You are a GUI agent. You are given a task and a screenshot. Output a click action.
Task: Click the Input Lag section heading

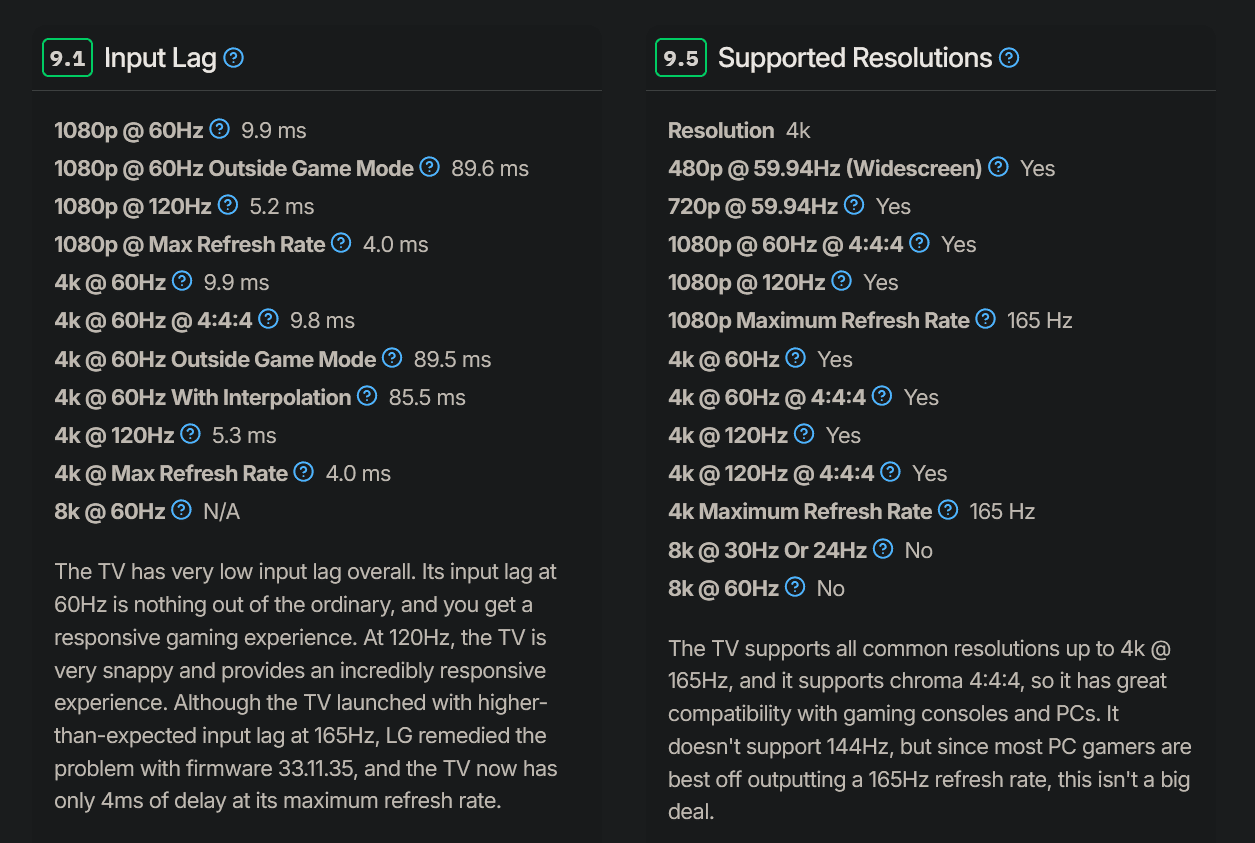coord(160,58)
